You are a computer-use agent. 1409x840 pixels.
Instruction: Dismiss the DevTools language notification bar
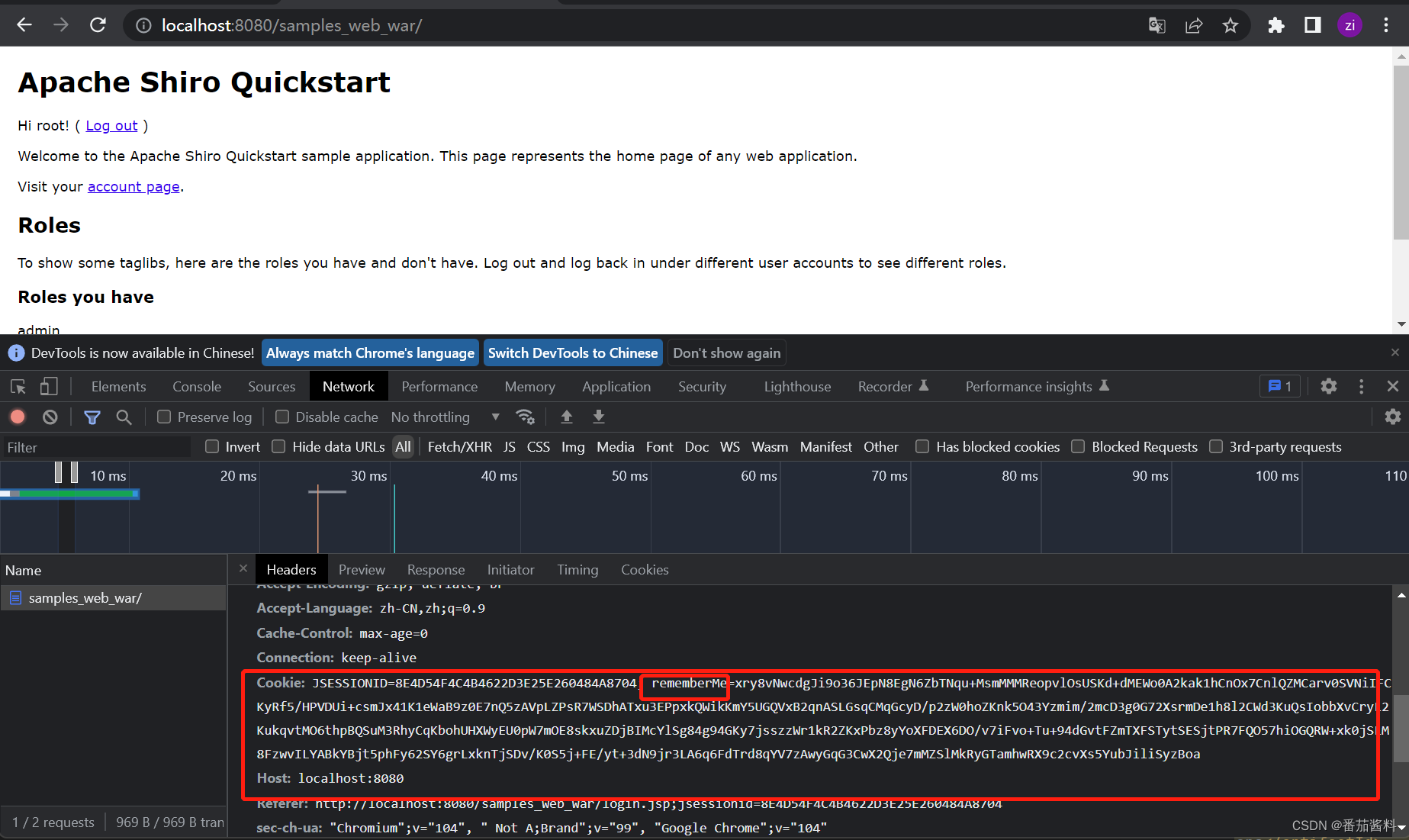tap(1395, 352)
